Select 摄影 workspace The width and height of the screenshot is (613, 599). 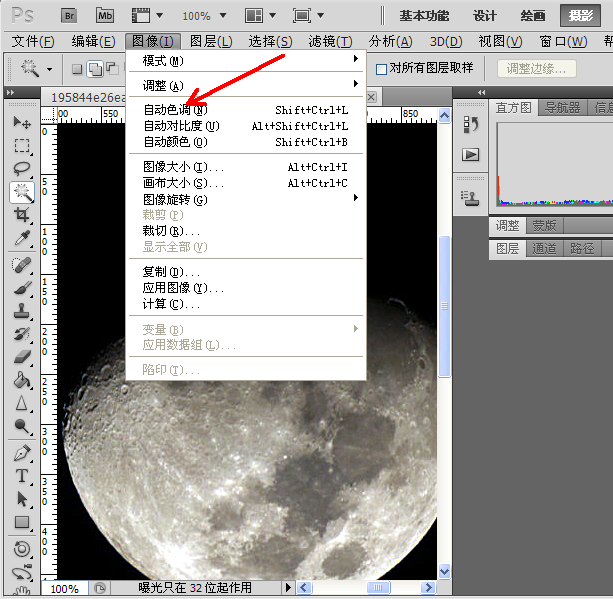[x=581, y=16]
